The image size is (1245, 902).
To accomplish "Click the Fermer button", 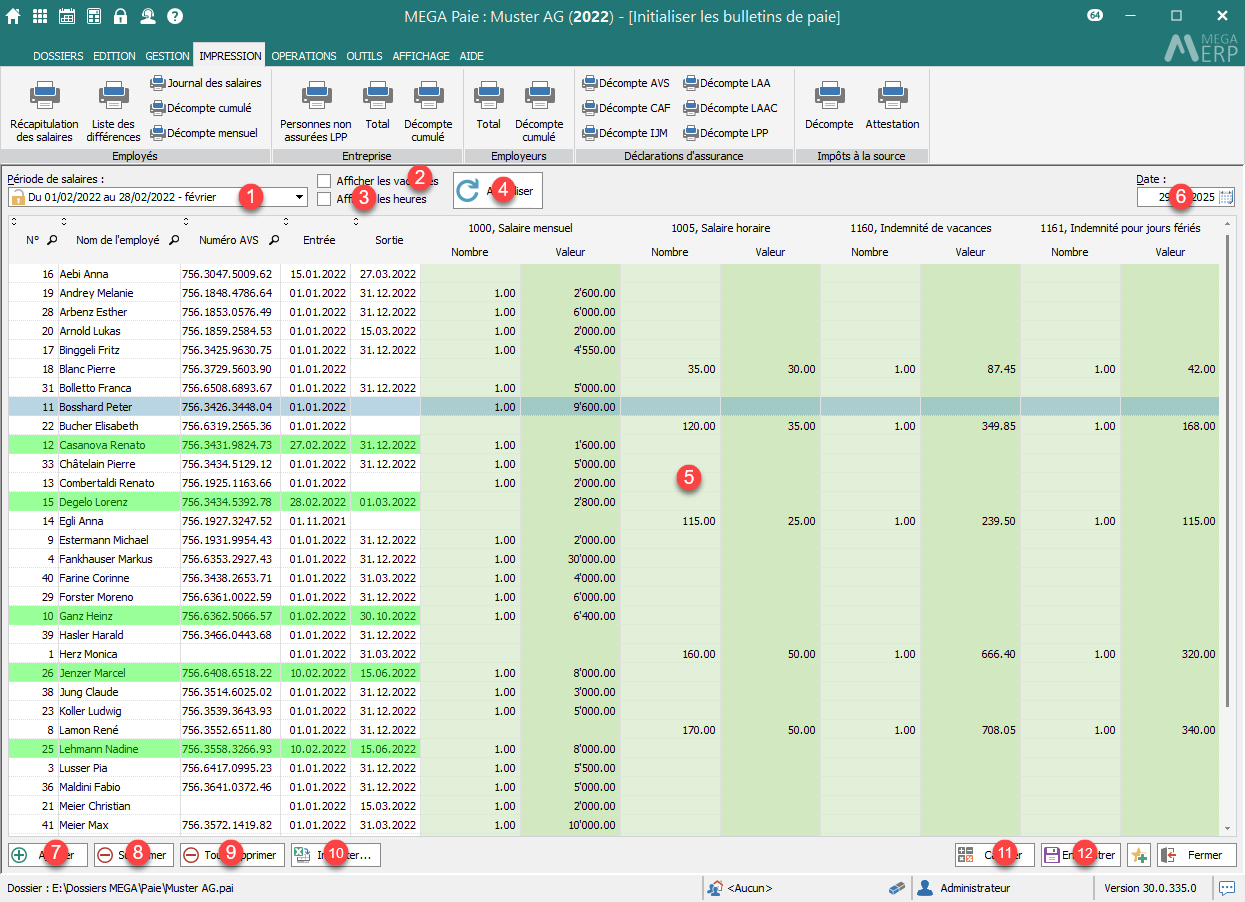I will pos(1197,855).
